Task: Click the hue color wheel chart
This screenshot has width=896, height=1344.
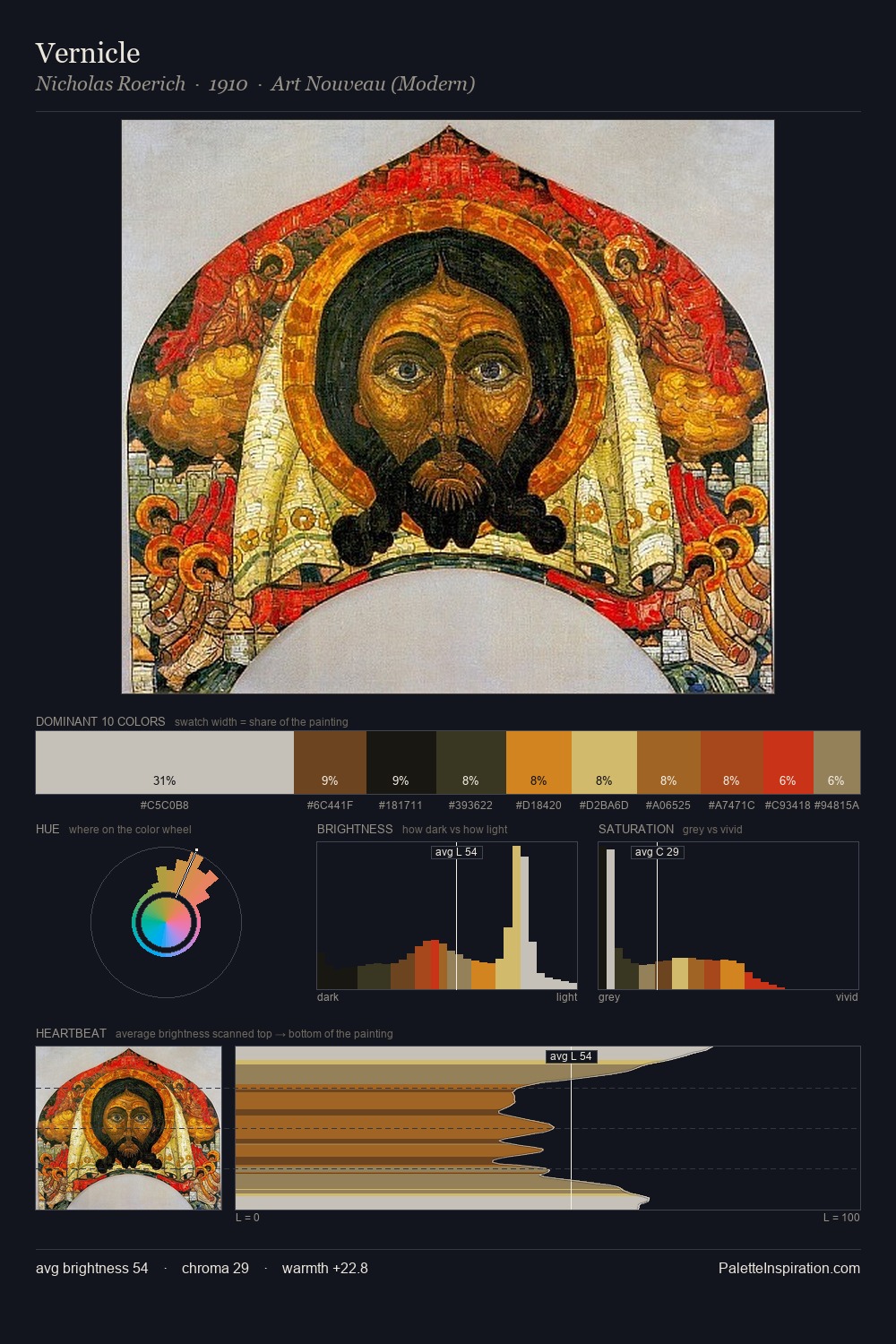Action: coord(166,922)
